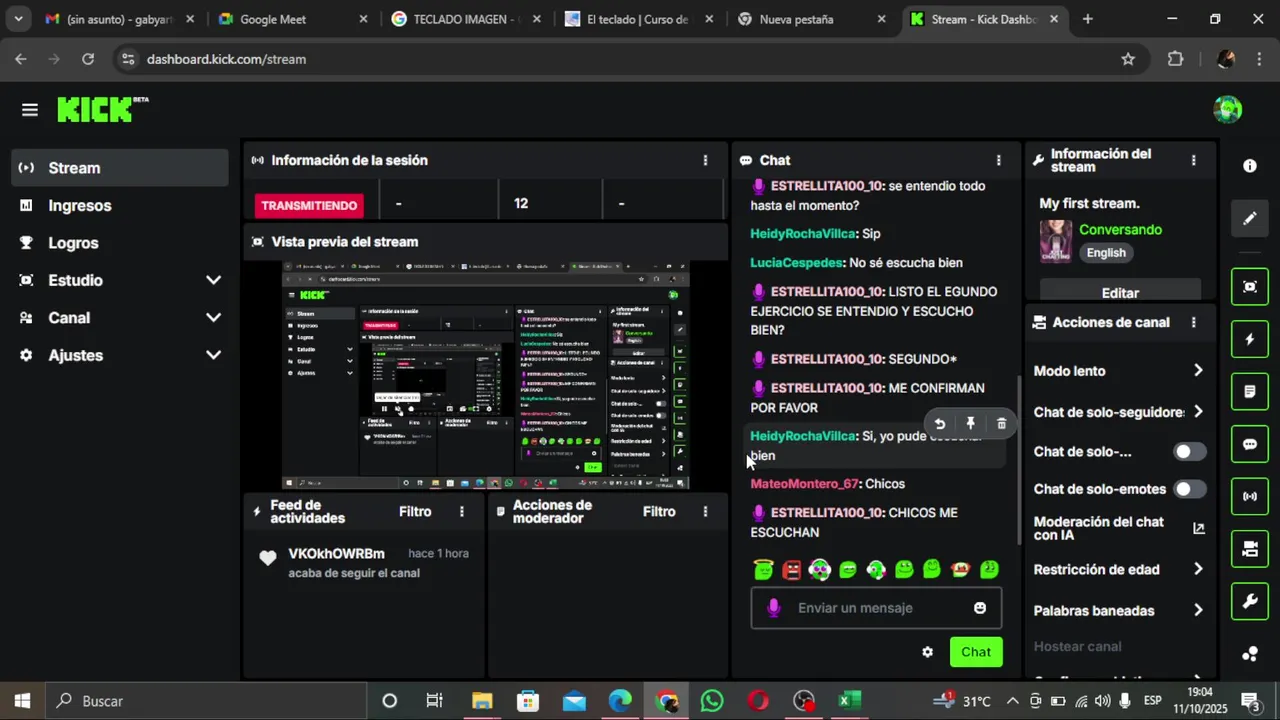Expand the Ajustes sidebar group
The height and width of the screenshot is (720, 1280).
coord(120,355)
